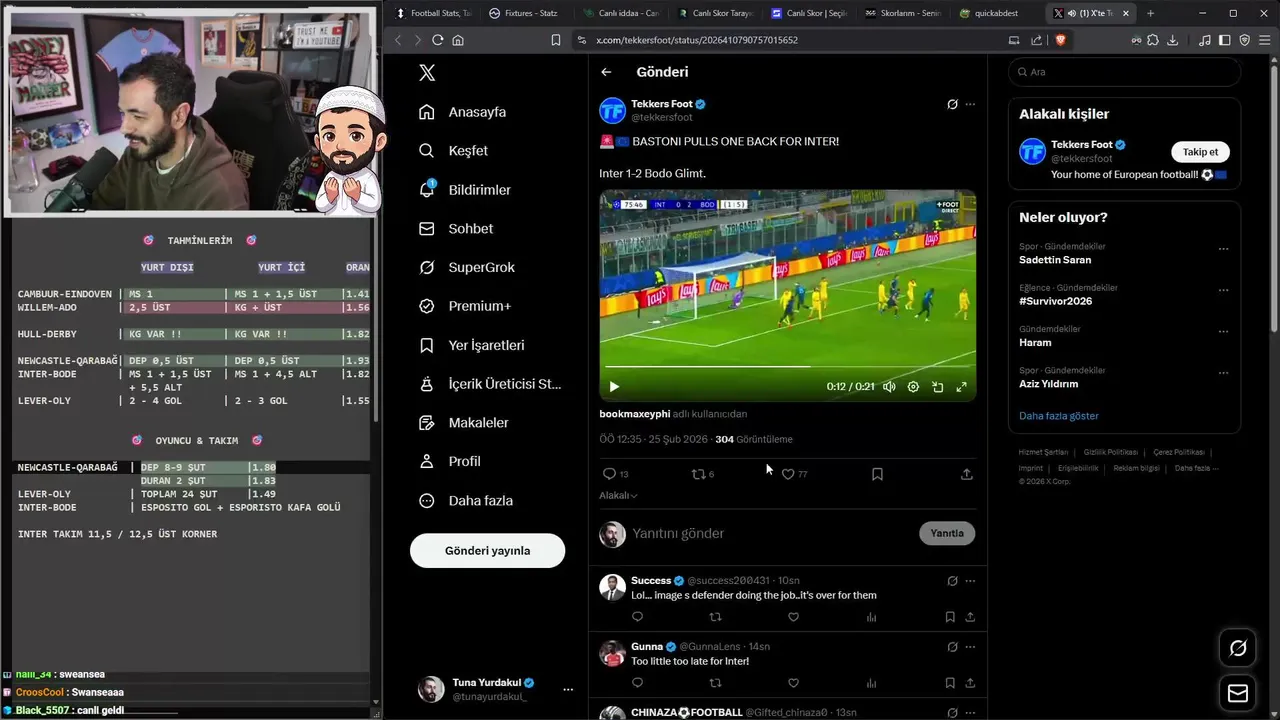
Task: Click the Yanıtla button
Action: coord(947,533)
